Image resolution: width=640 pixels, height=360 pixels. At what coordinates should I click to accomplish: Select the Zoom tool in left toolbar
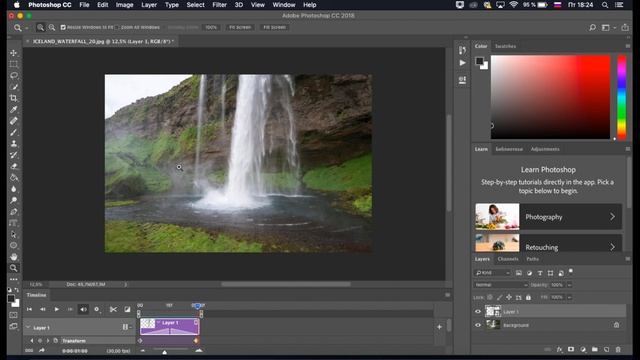pyautogui.click(x=14, y=268)
